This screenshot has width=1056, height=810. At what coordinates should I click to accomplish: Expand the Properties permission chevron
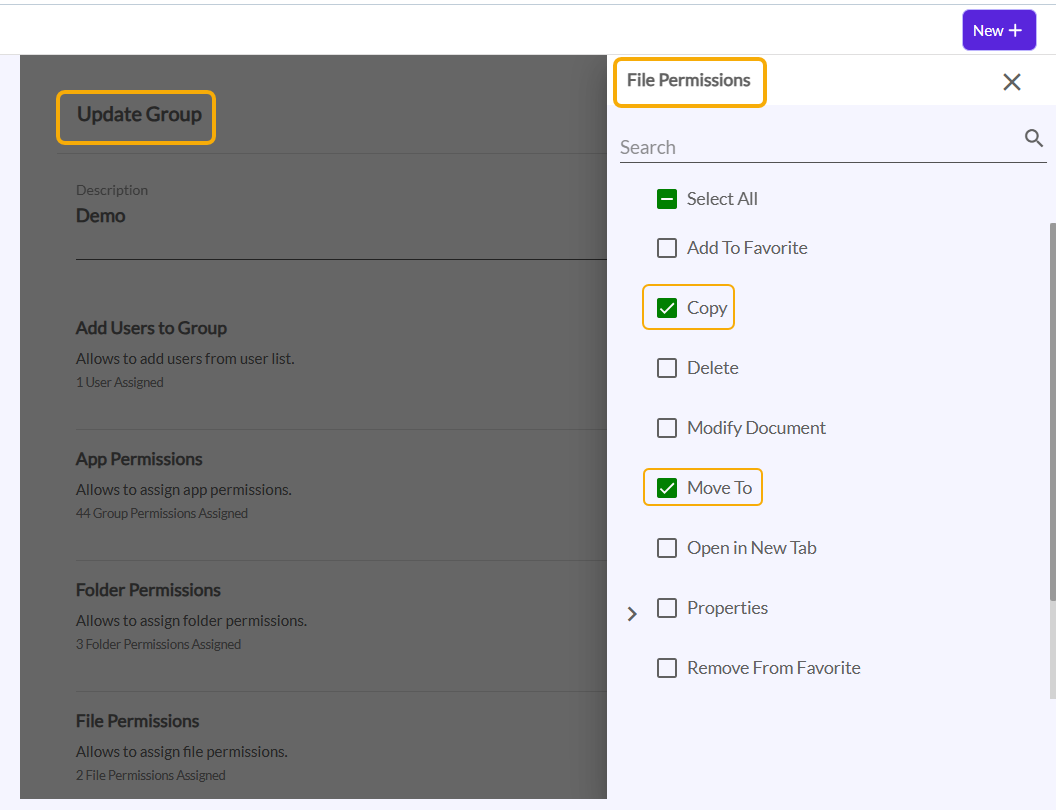632,613
